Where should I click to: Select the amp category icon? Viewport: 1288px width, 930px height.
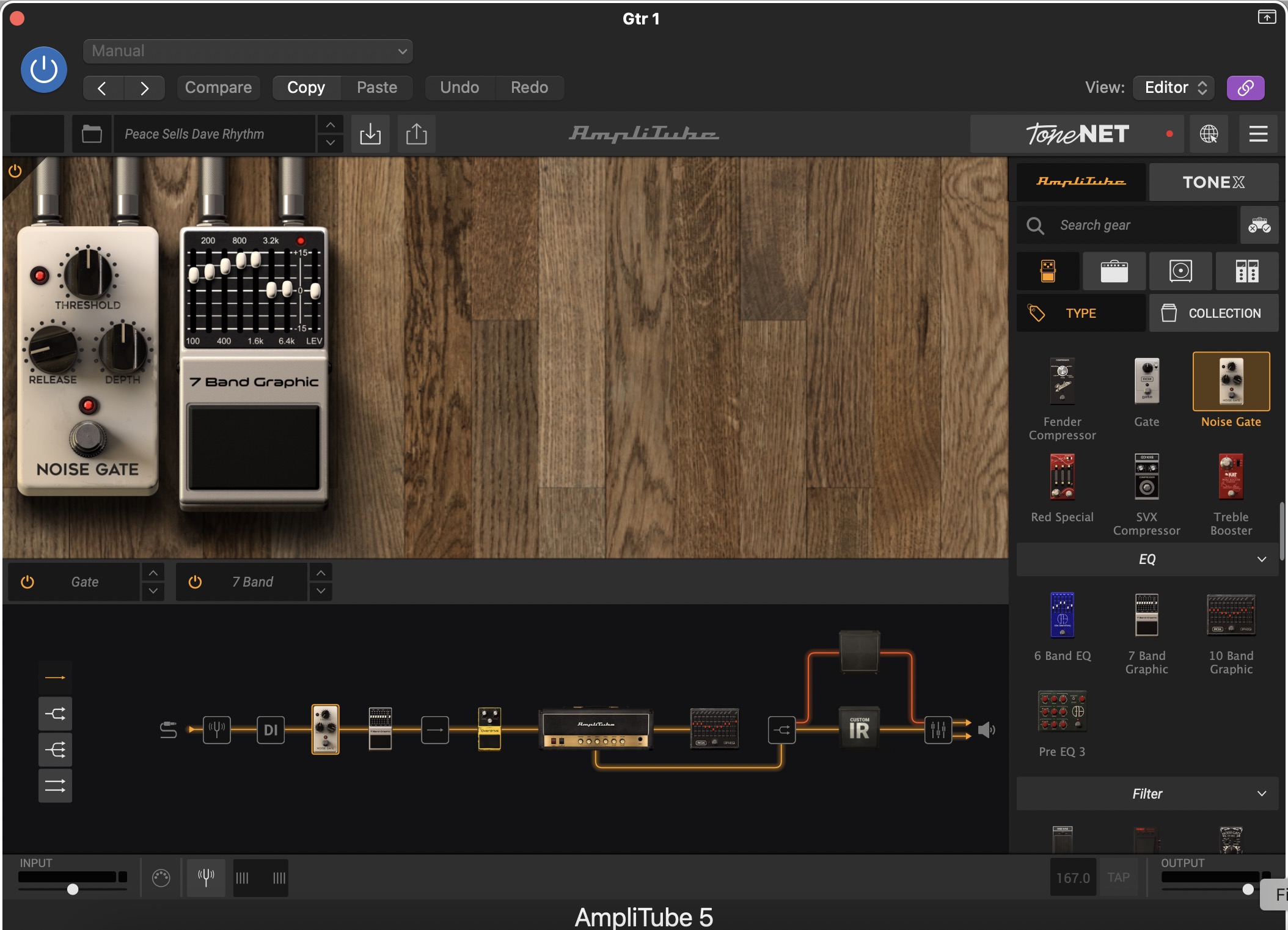pyautogui.click(x=1114, y=271)
